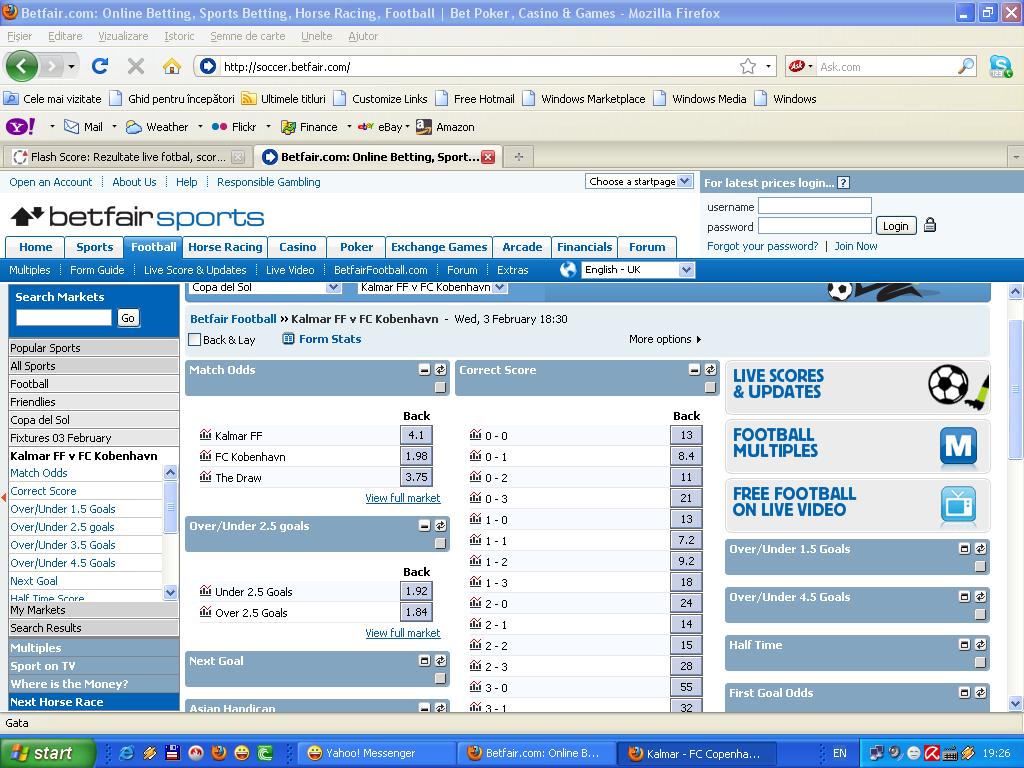Open the Casino tab
The width and height of the screenshot is (1024, 768).
pyautogui.click(x=298, y=247)
